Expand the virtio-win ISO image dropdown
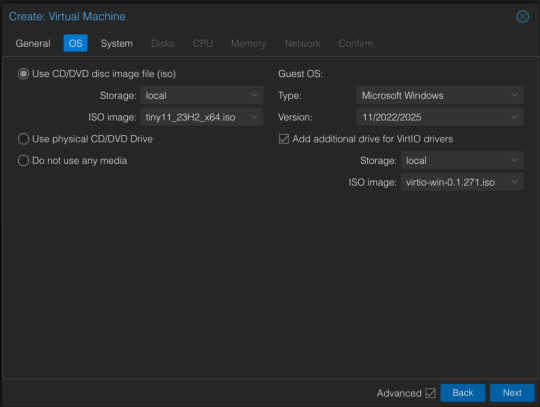Image resolution: width=540 pixels, height=407 pixels. (x=514, y=182)
